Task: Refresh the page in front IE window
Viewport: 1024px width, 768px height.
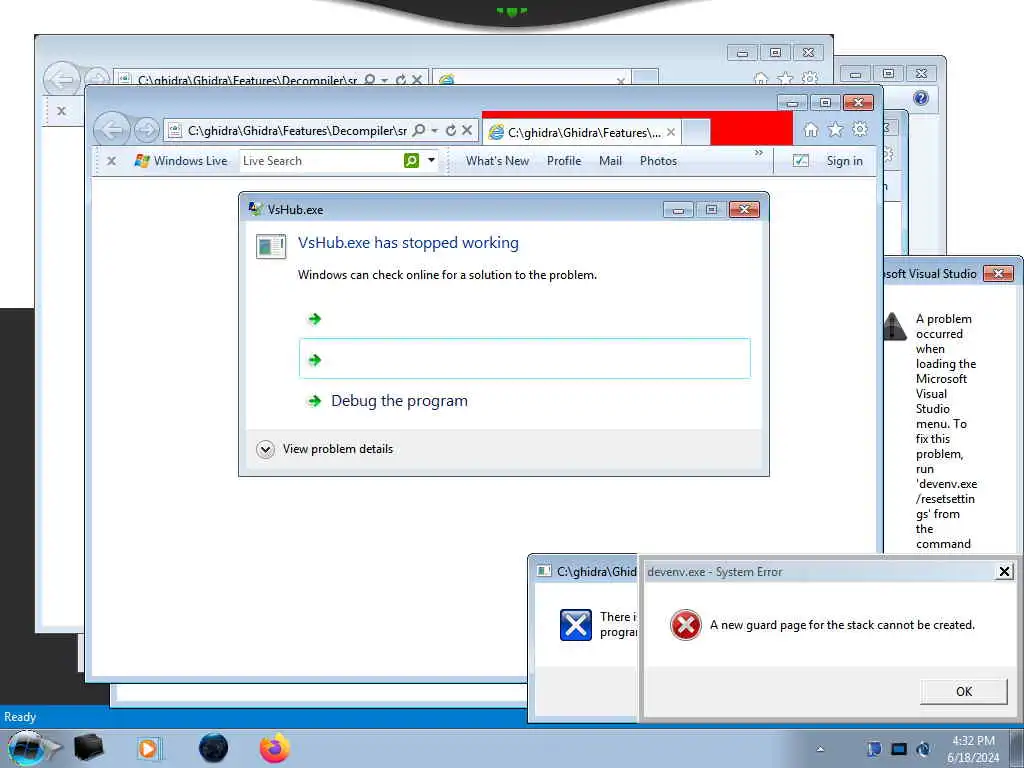Action: (x=451, y=131)
